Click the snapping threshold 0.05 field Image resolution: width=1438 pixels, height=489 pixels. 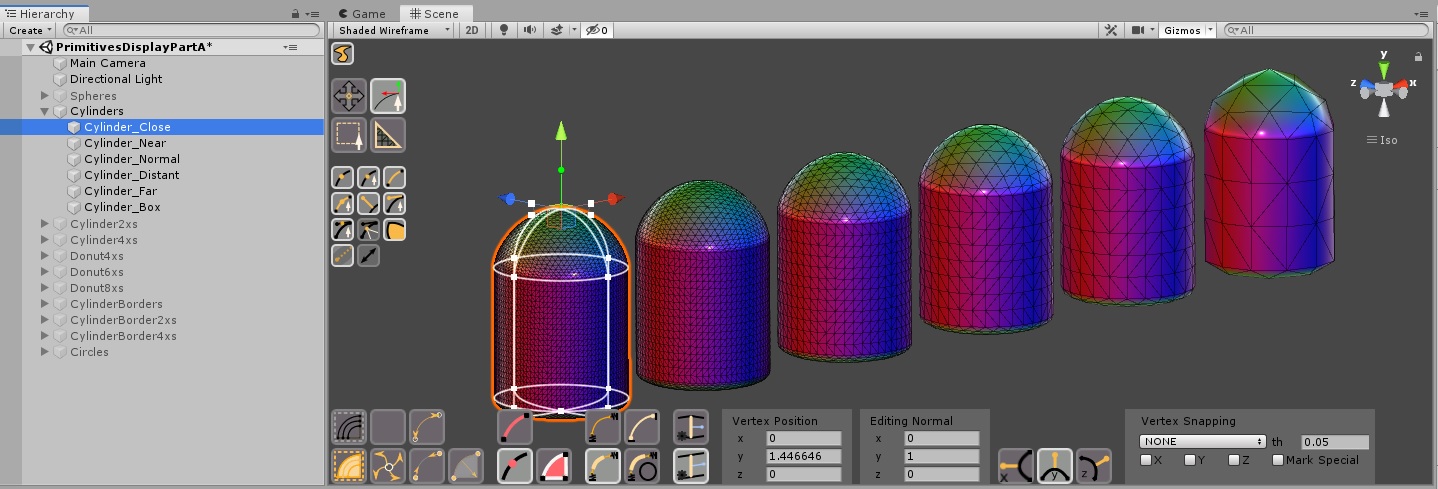click(x=1335, y=441)
